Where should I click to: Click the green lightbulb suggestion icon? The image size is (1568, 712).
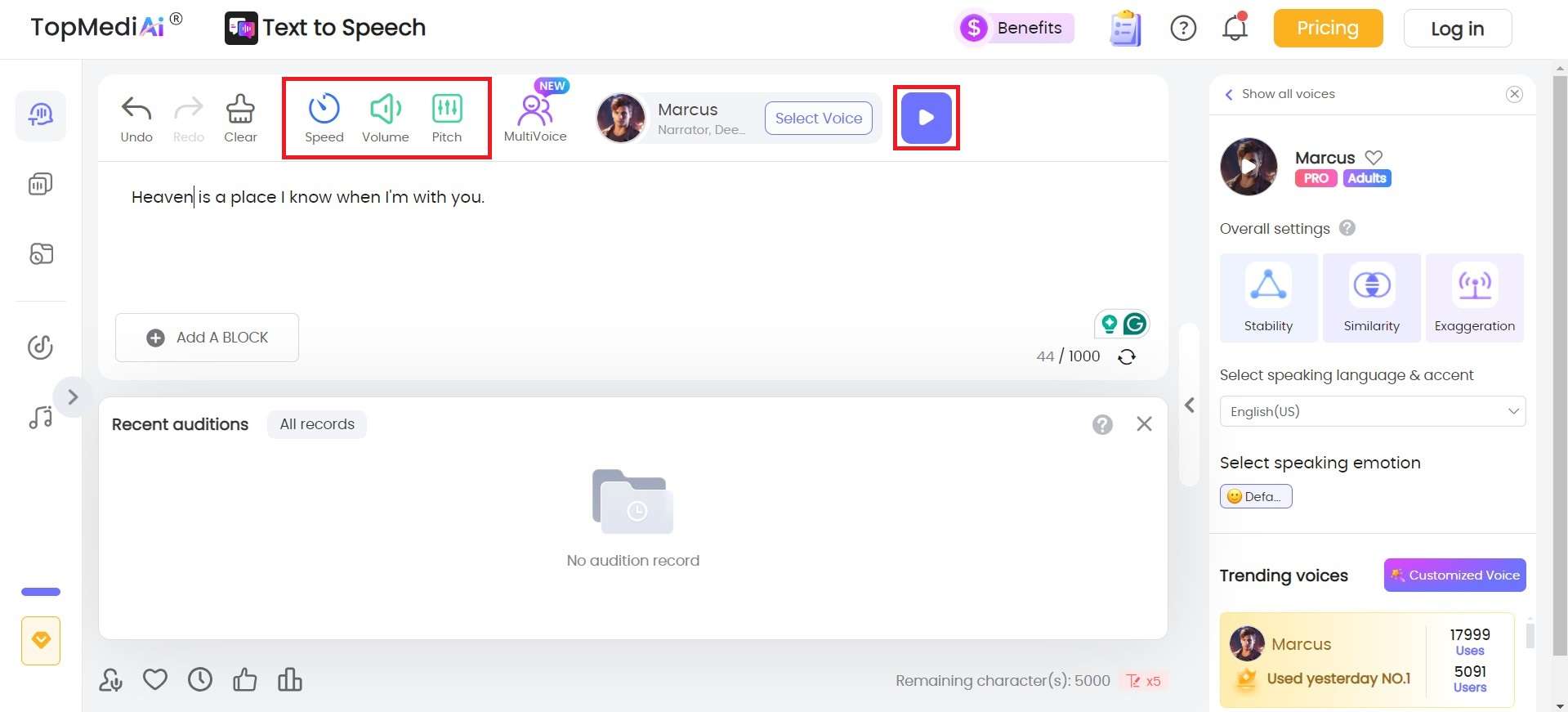pyautogui.click(x=1109, y=325)
